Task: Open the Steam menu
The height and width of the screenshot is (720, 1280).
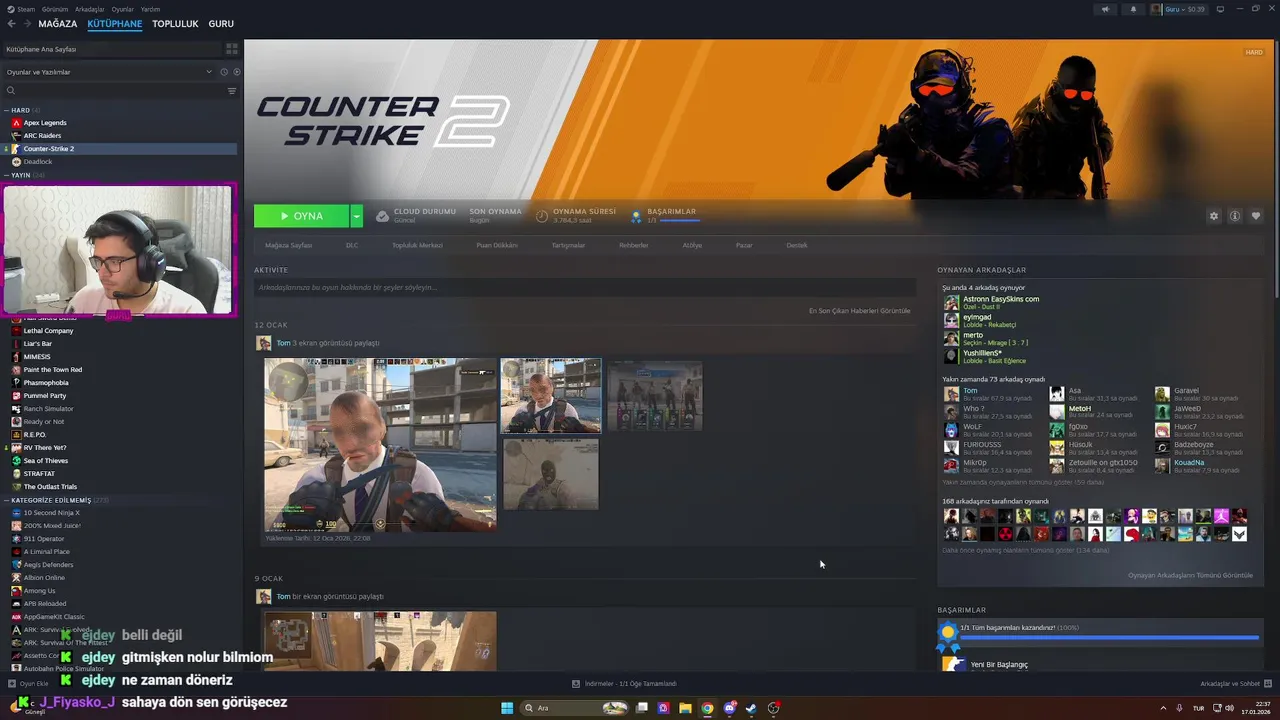Action: coord(21,9)
